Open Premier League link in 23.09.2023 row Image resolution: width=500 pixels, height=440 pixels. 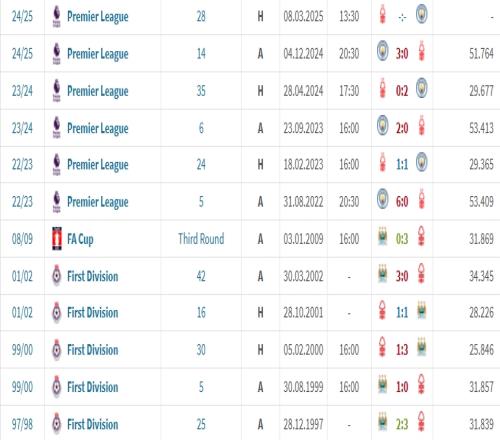pyautogui.click(x=98, y=128)
